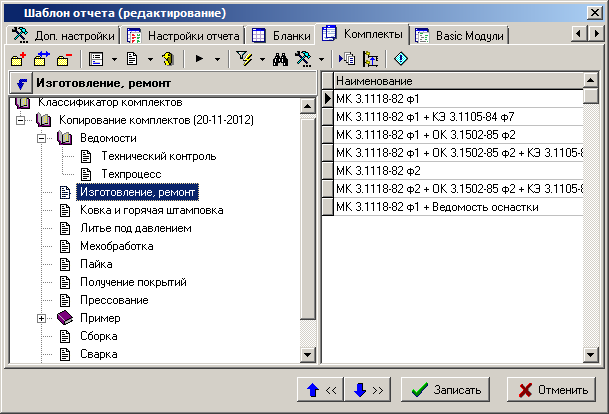Screen dimensions: 609x414
Task: Open dropdown arrow next to the filter icon
Action: (262, 60)
